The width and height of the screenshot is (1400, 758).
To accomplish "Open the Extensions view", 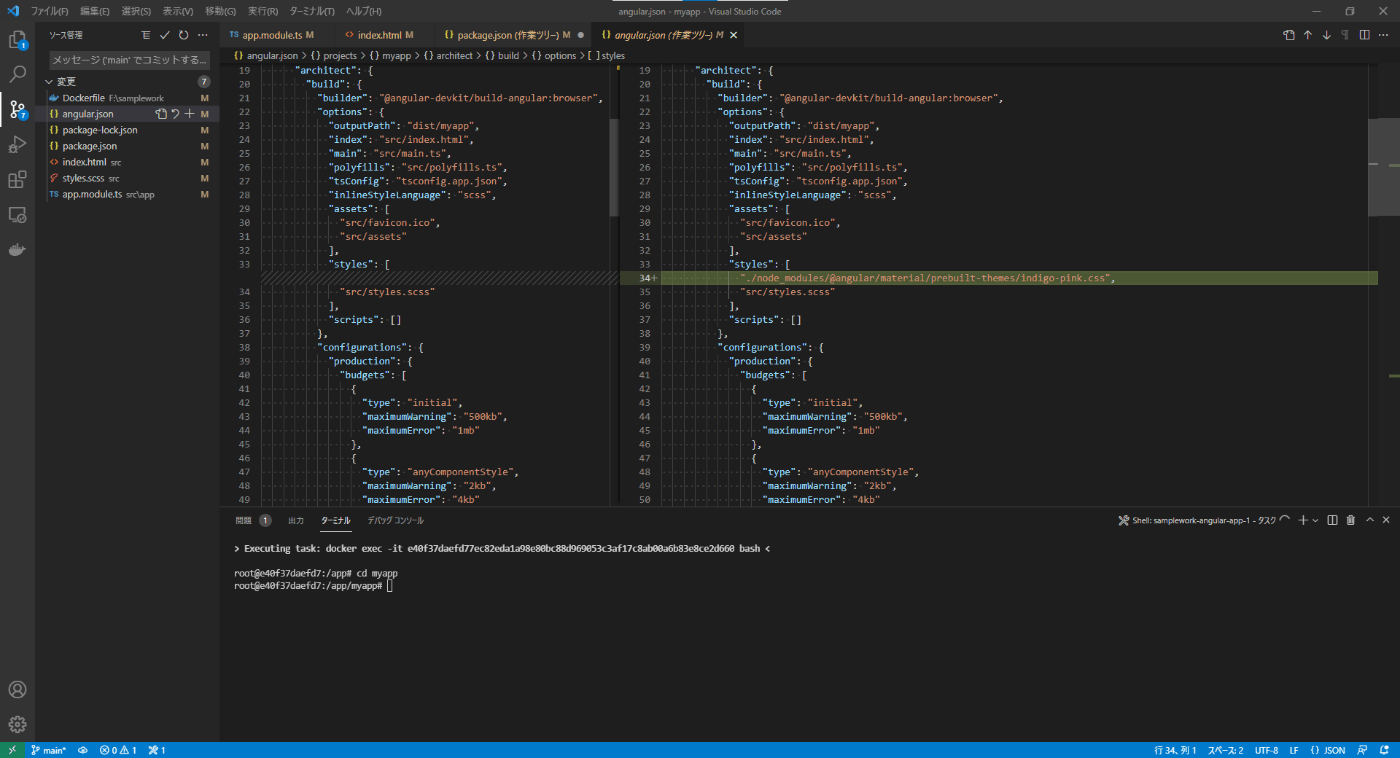I will point(17,180).
